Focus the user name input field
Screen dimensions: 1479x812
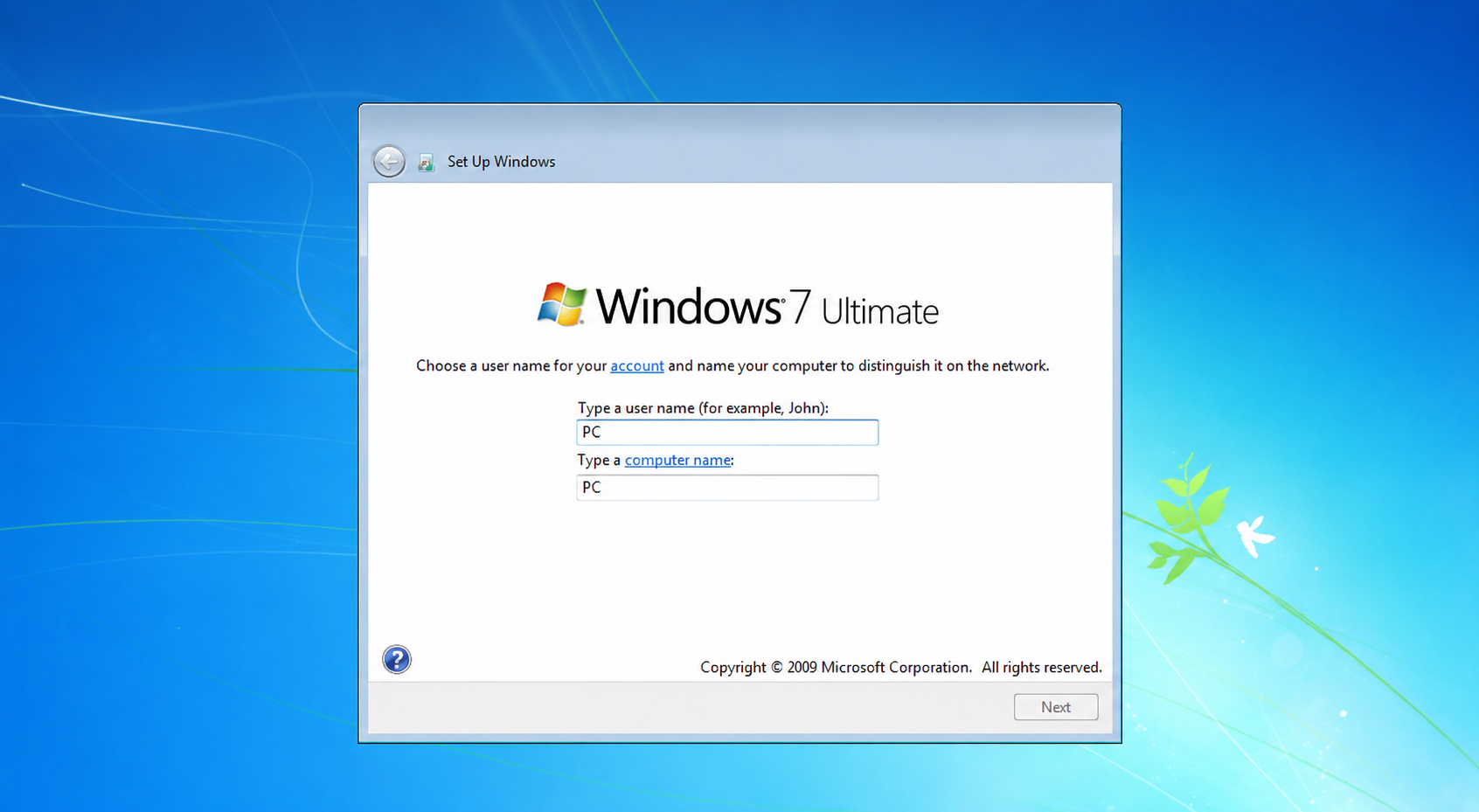pos(727,432)
